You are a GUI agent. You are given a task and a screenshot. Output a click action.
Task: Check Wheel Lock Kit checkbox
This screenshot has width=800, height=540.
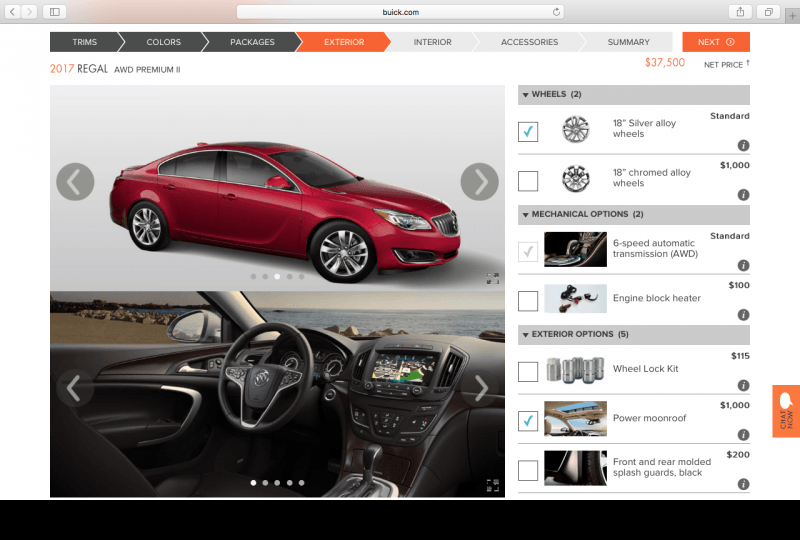[528, 372]
